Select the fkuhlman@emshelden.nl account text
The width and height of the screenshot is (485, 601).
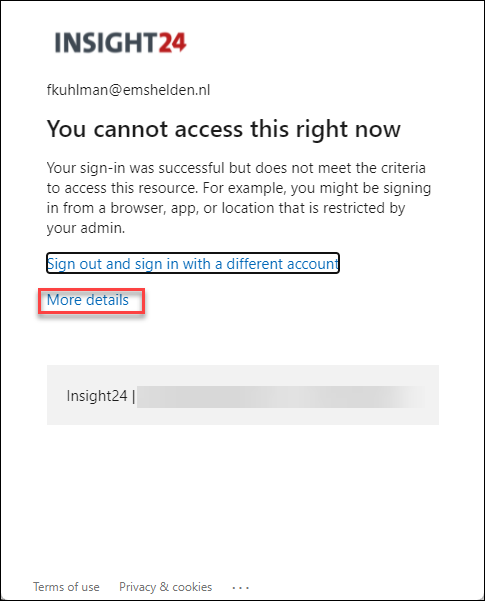click(128, 90)
